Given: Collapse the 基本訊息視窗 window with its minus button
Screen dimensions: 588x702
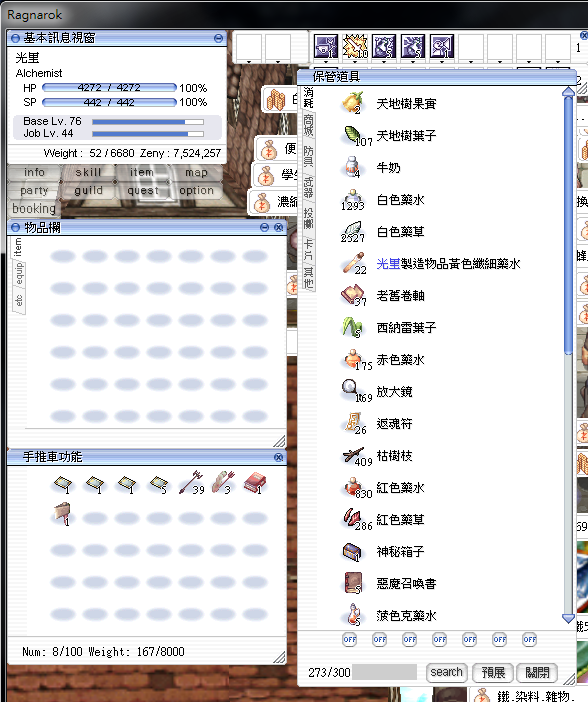Looking at the screenshot, I should pos(219,38).
